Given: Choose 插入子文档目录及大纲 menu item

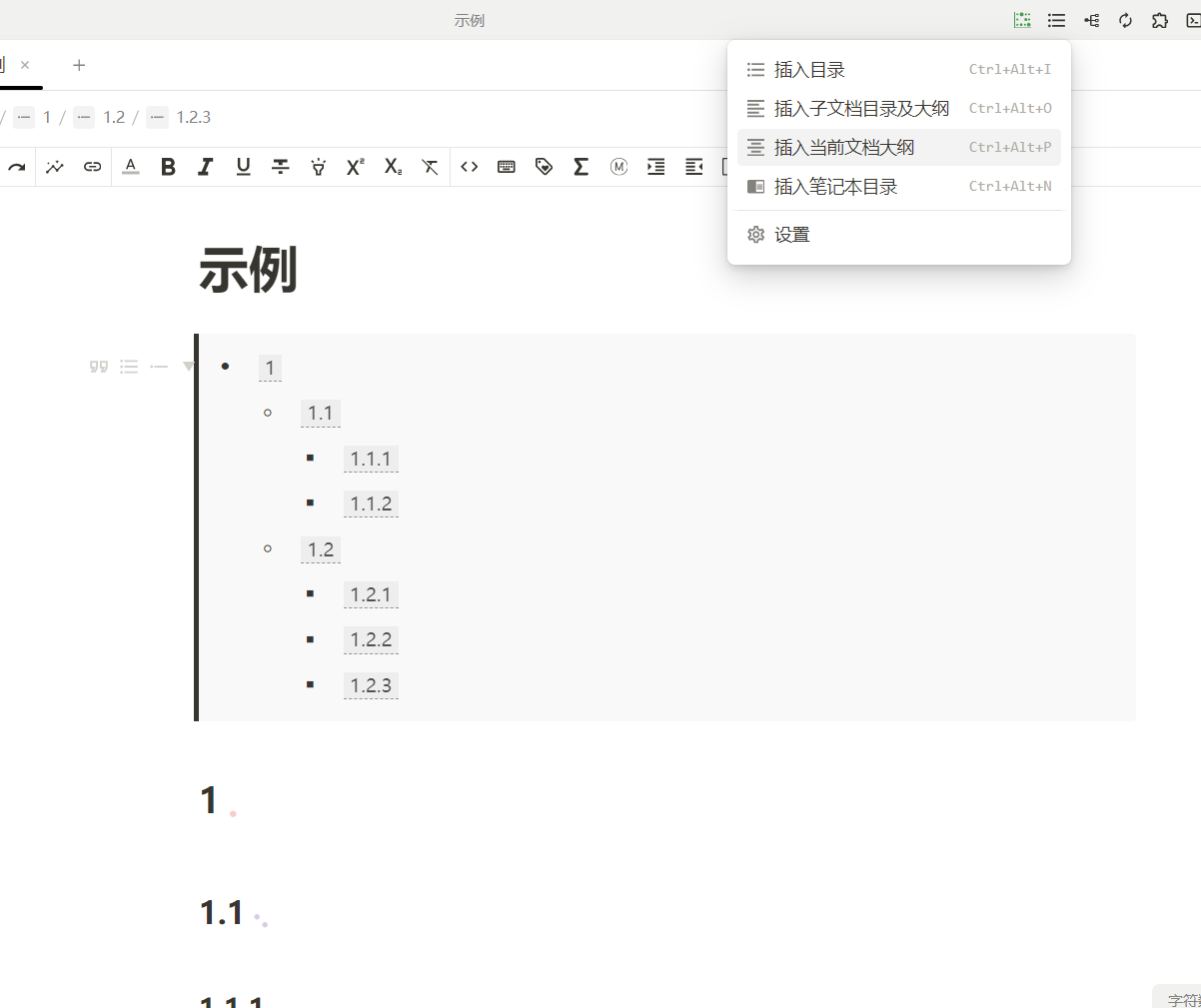Looking at the screenshot, I should tap(899, 108).
